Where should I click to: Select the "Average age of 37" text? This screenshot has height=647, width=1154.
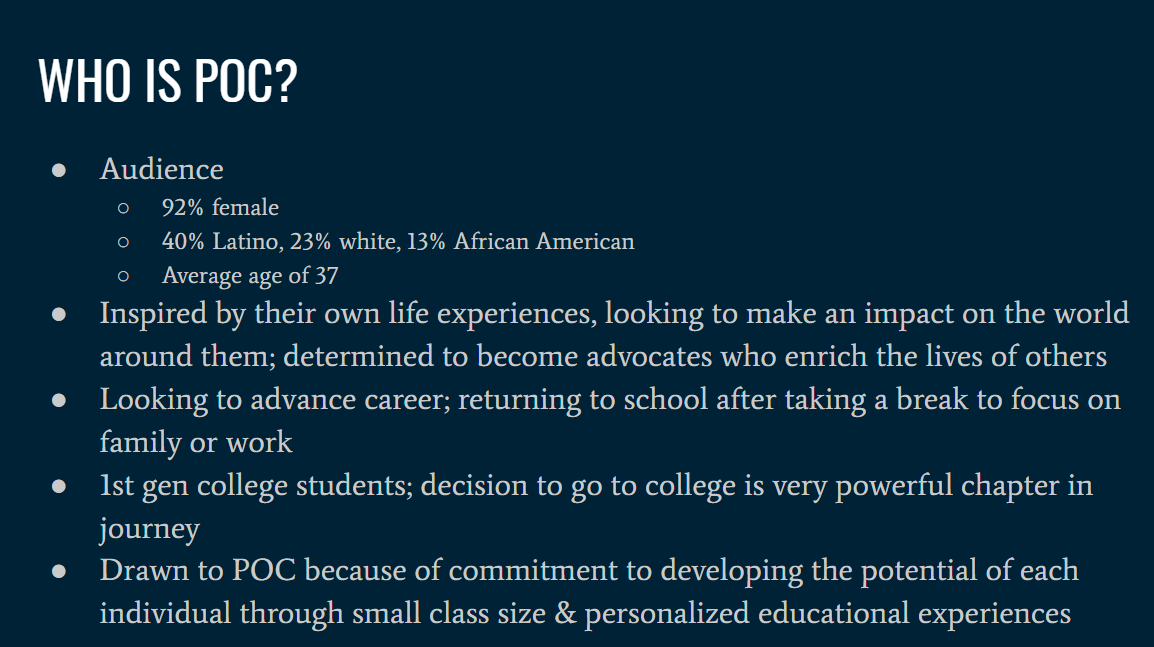click(249, 276)
